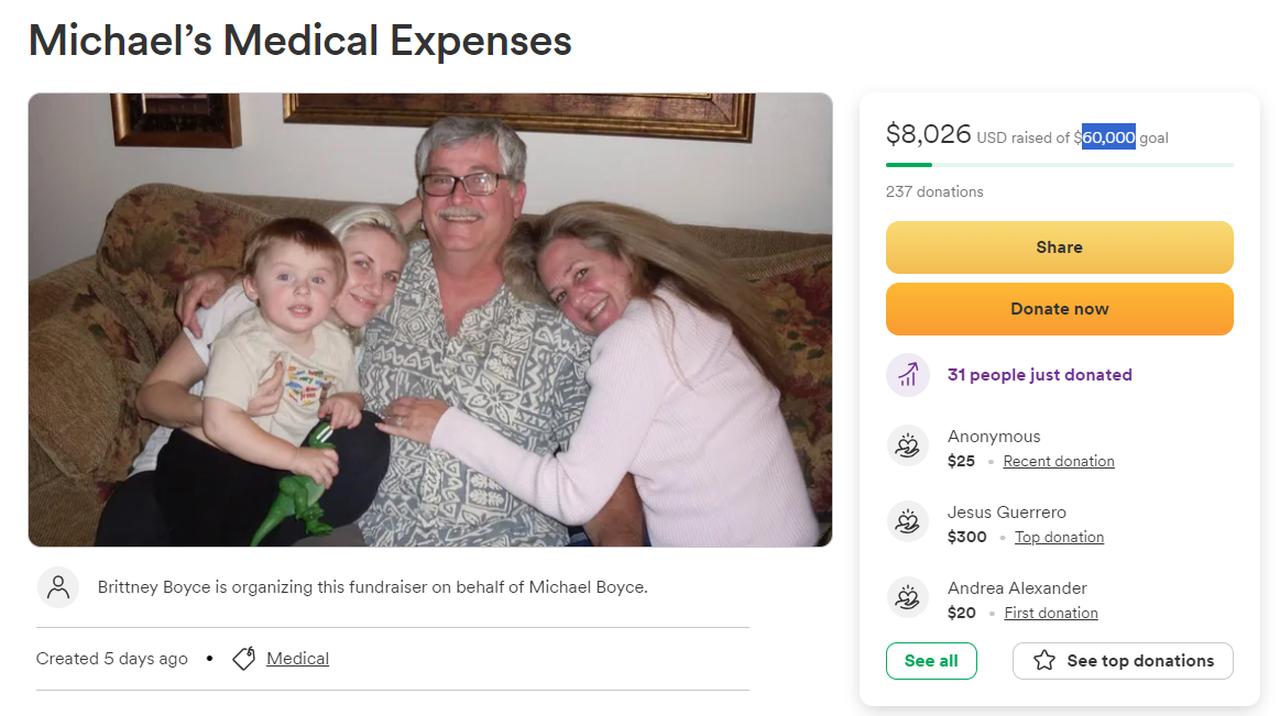Open the First donation link
Image resolution: width=1280 pixels, height=716 pixels.
[x=1050, y=613]
